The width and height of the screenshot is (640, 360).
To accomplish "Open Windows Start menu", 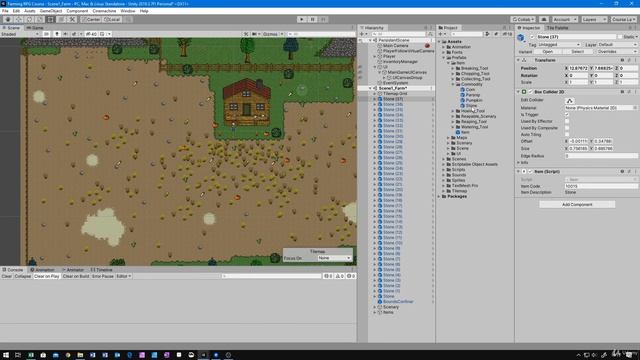I will [x=6, y=355].
